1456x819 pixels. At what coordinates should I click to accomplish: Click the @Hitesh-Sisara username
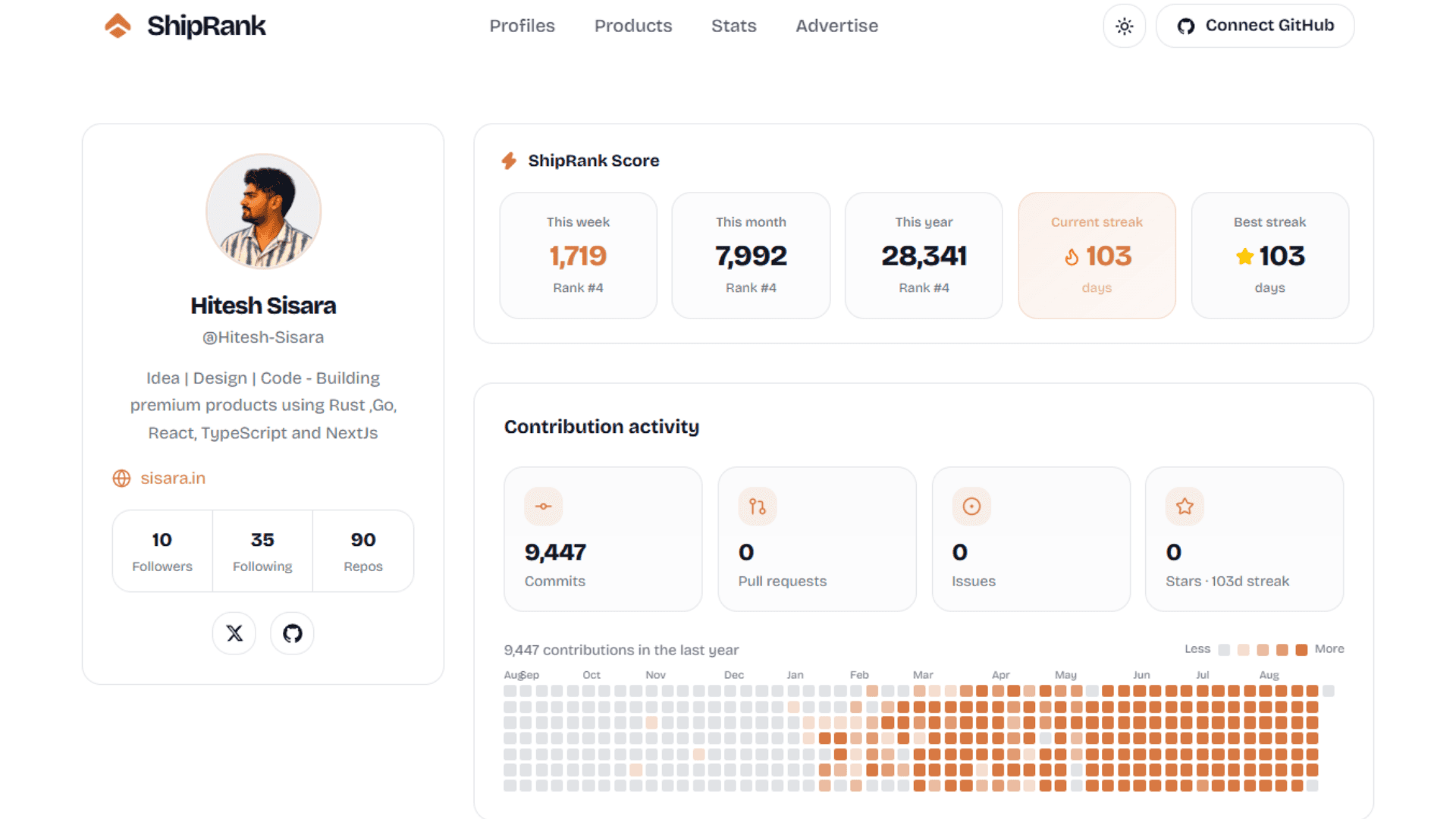263,337
